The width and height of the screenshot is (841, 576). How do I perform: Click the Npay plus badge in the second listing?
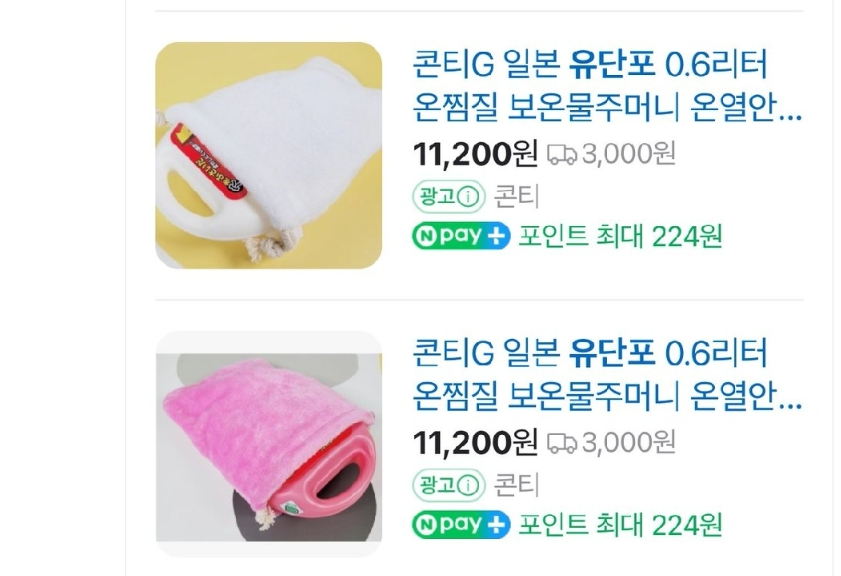(461, 525)
